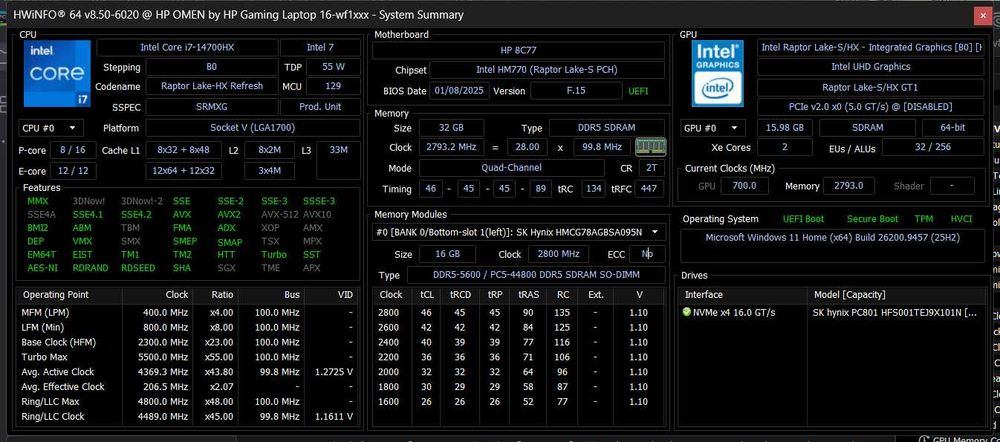The image size is (1000, 442).
Task: Click the Intel Core i7 CPU logo
Action: [57, 73]
